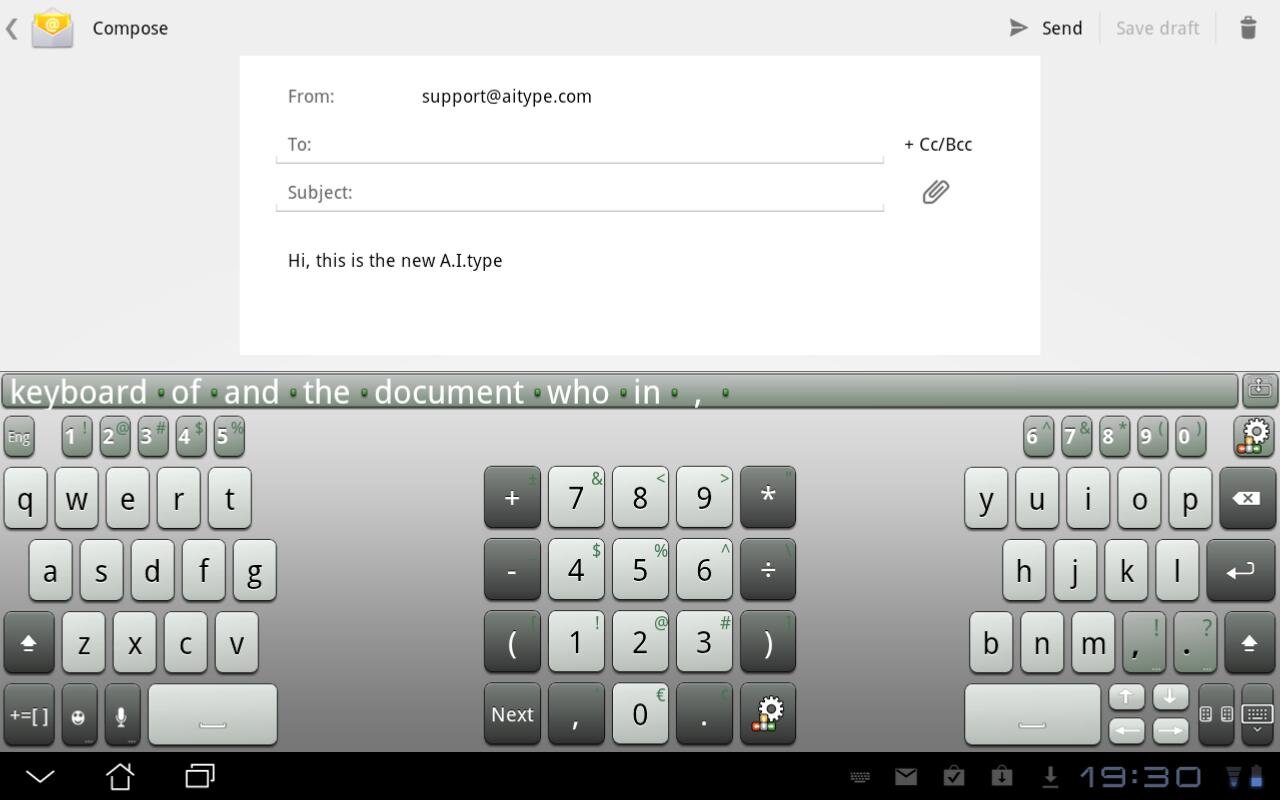The height and width of the screenshot is (800, 1280).
Task: Tap the enter/return key
Action: coord(1241,570)
